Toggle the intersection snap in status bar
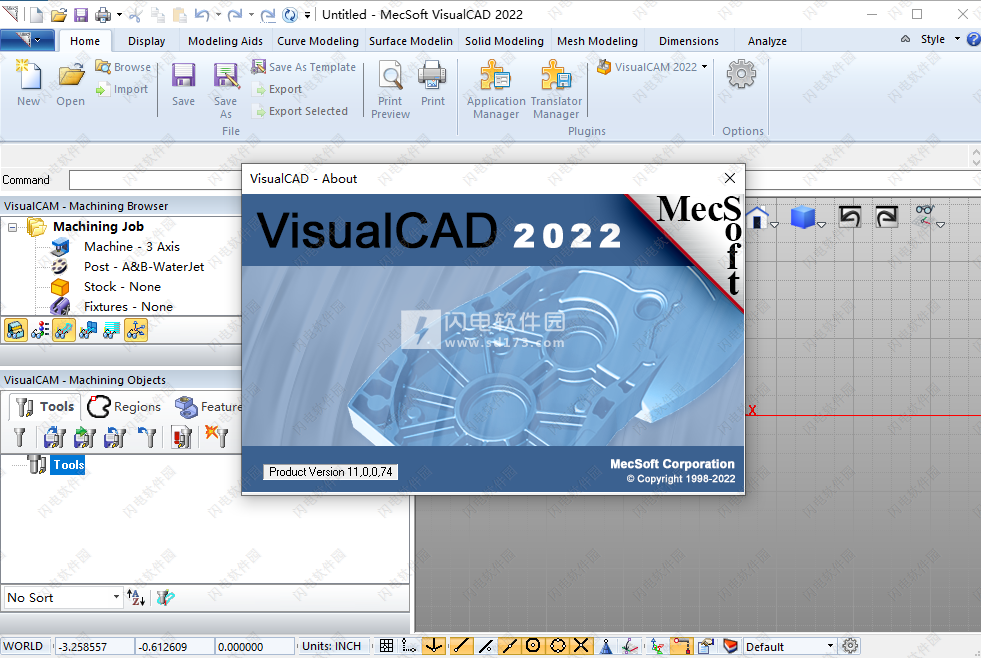 point(581,645)
